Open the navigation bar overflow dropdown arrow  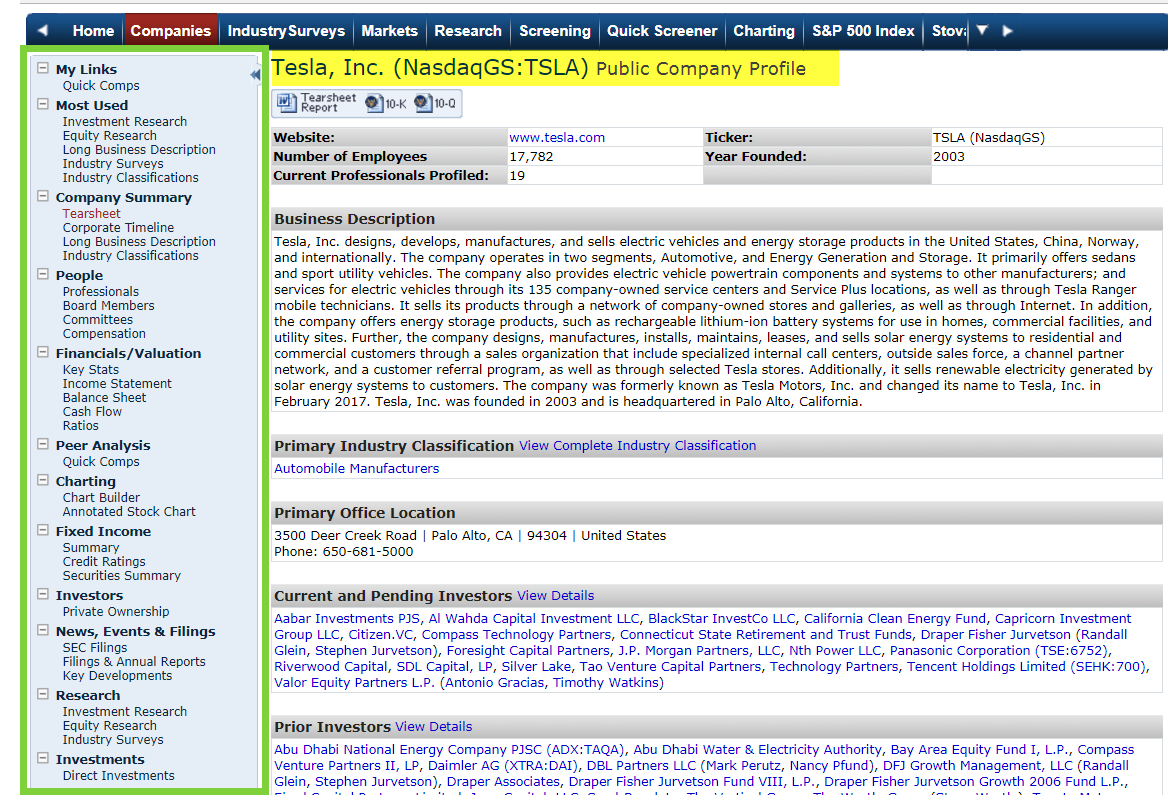point(982,31)
